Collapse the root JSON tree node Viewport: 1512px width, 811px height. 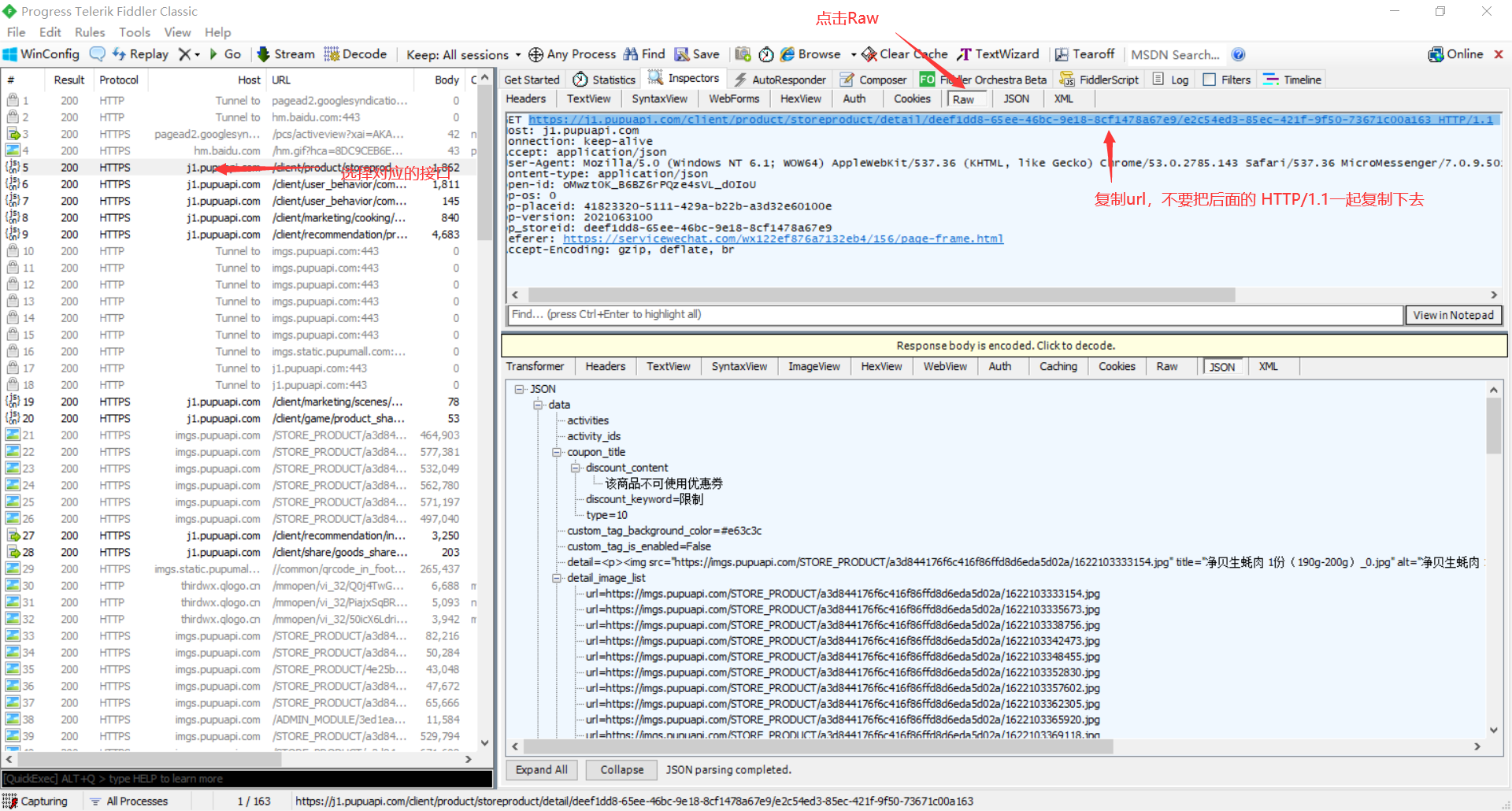click(520, 389)
